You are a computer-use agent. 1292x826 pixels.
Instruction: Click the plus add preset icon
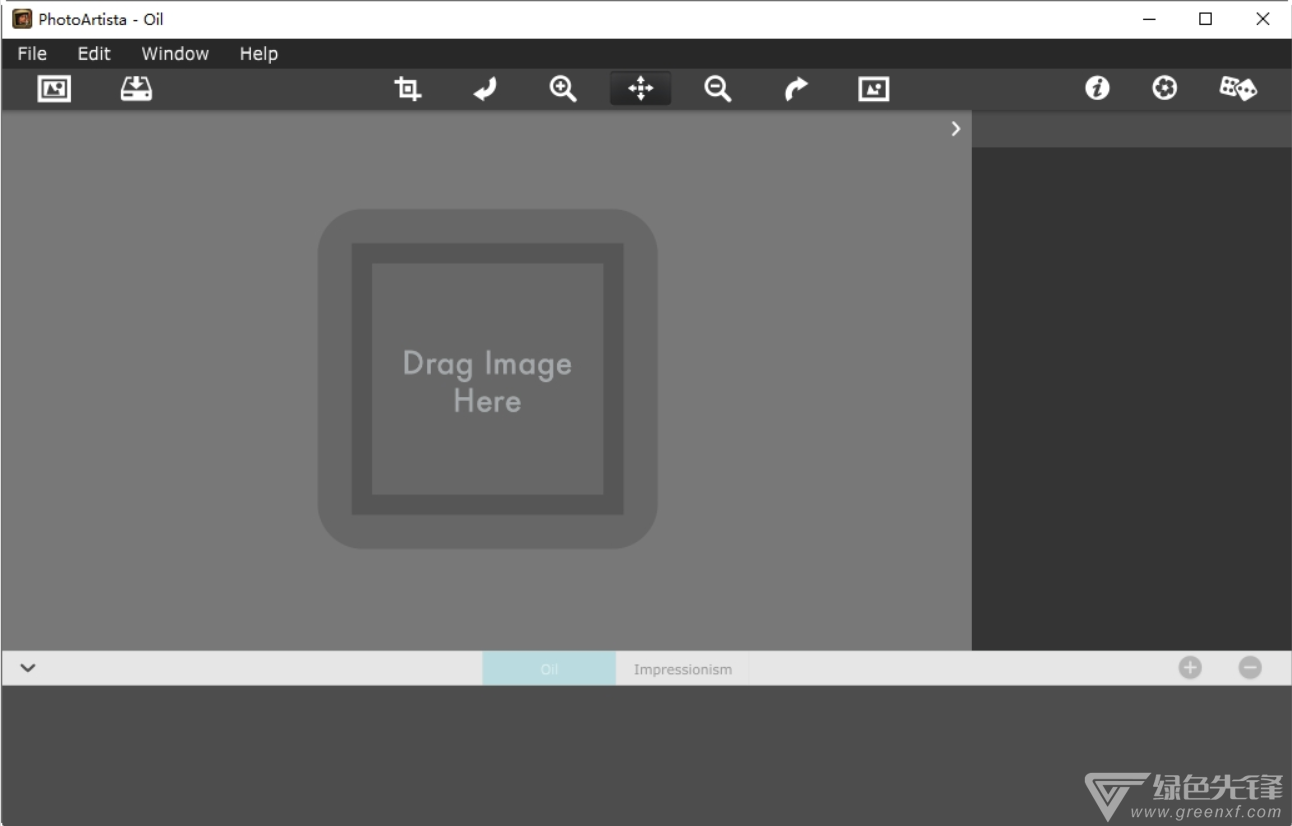click(1189, 667)
